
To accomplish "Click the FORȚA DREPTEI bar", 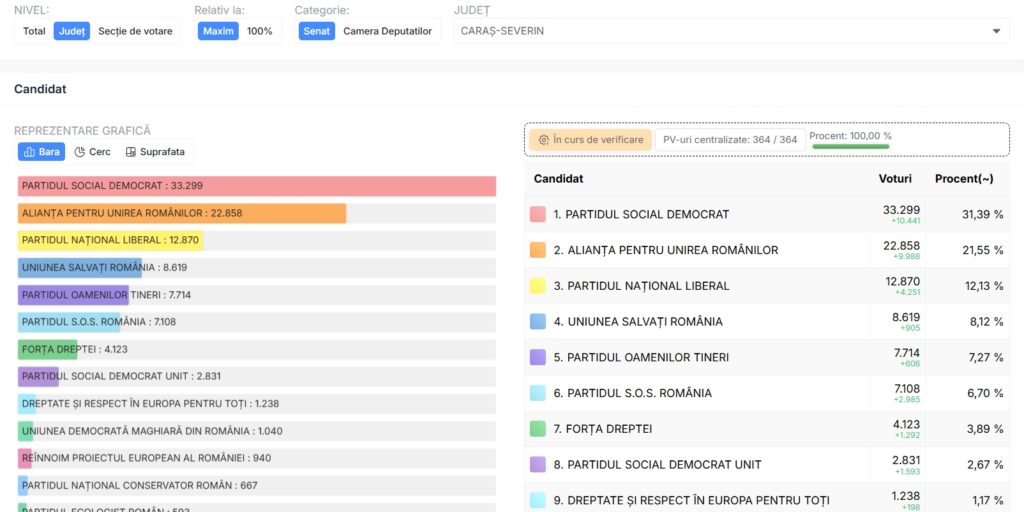I will coord(48,349).
